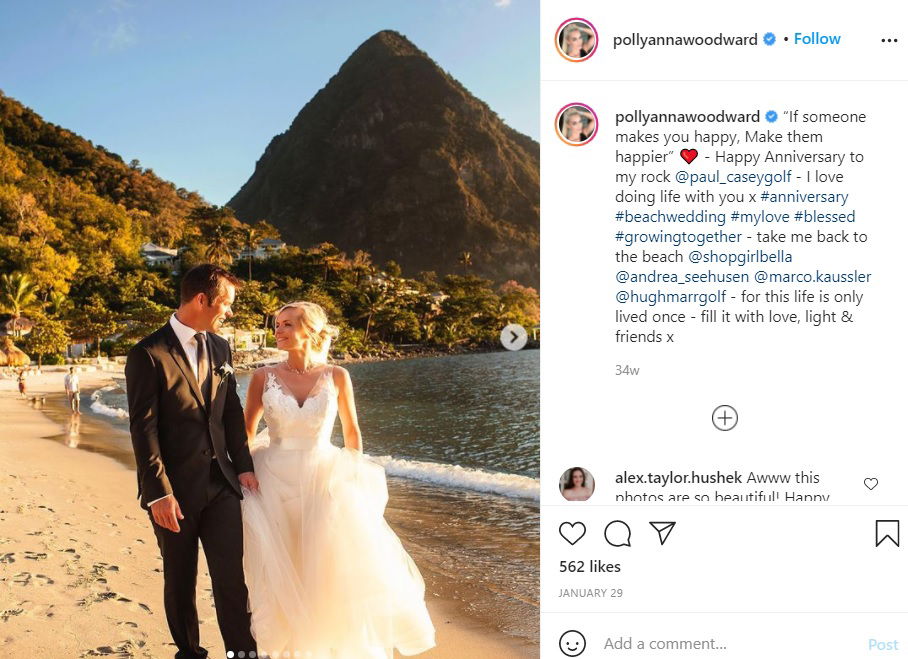The width and height of the screenshot is (908, 659).
Task: Open pollyannawoodward profile picture in header
Action: coord(576,39)
